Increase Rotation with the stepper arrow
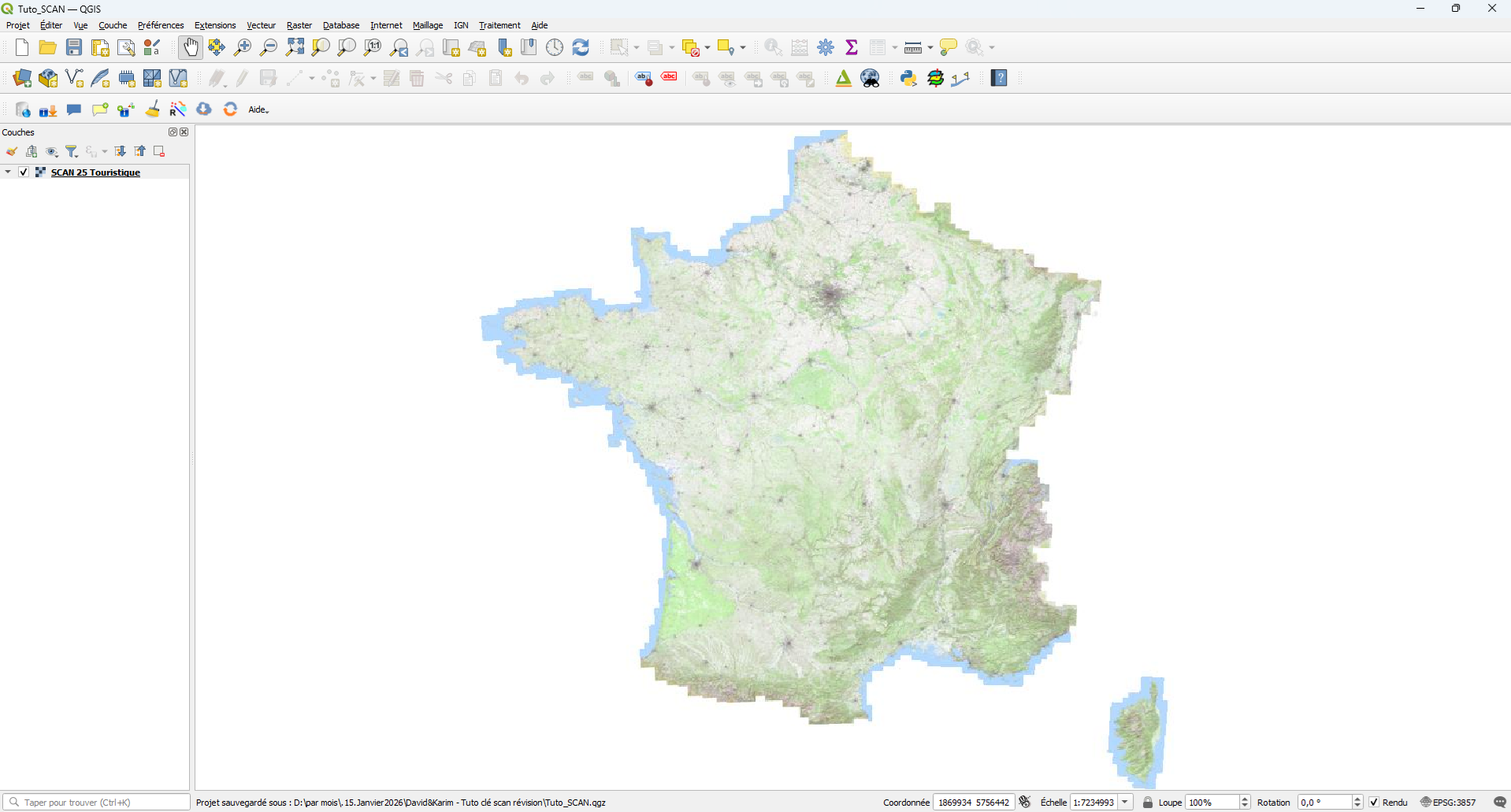1511x812 pixels. point(1357,798)
